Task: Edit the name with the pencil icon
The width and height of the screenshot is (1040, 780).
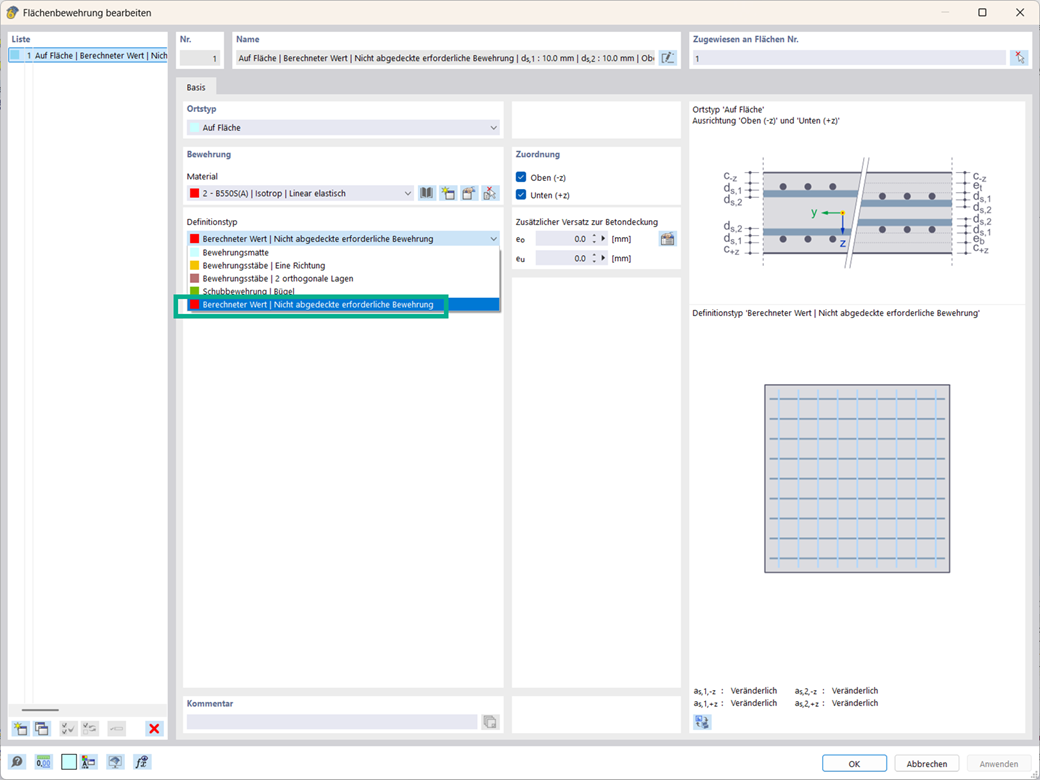Action: coord(668,58)
